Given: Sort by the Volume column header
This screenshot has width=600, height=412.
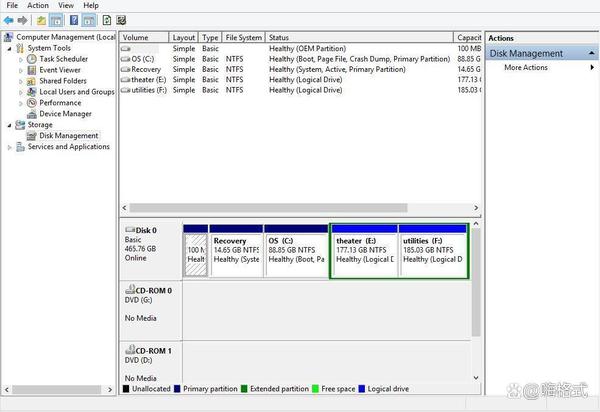Looking at the screenshot, I should point(144,37).
